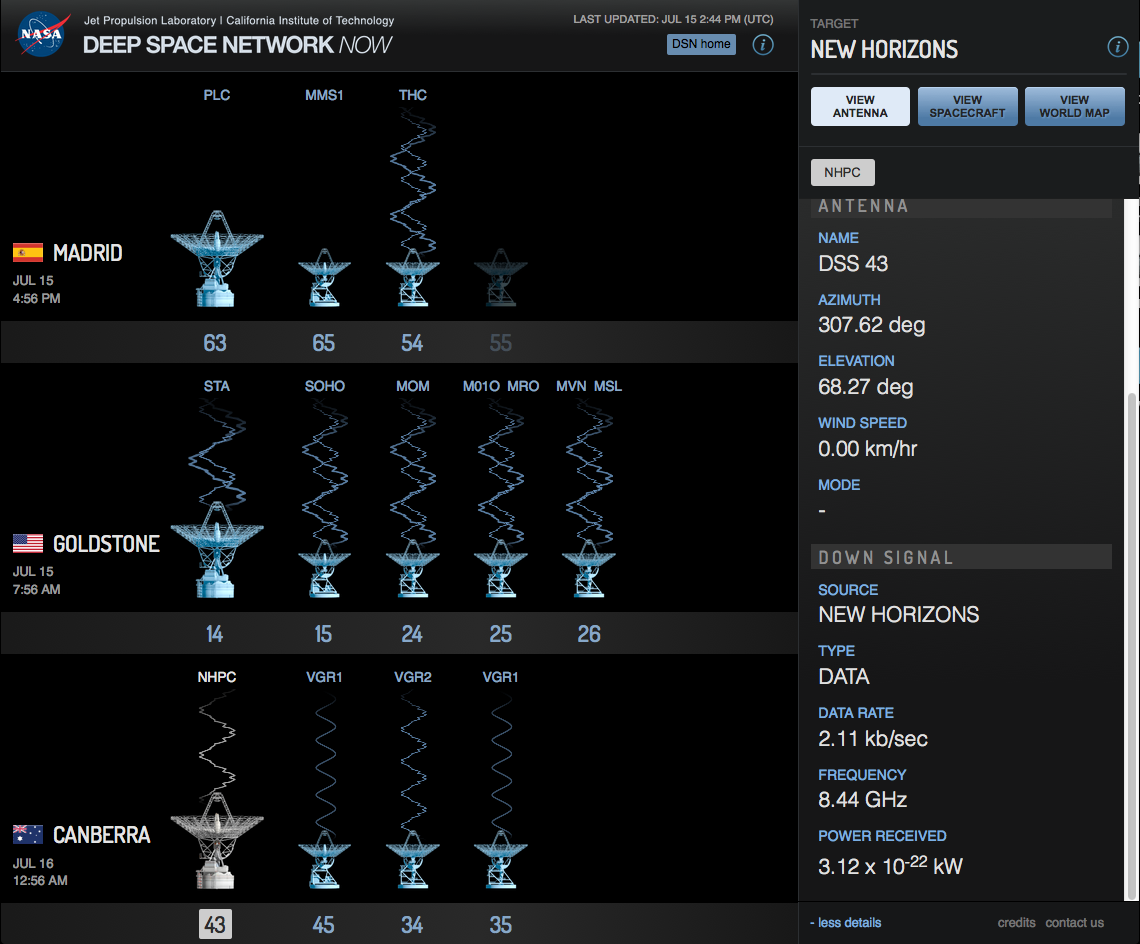Select the VGR2 spacecraft label
Image resolution: width=1140 pixels, height=944 pixels.
tap(412, 677)
